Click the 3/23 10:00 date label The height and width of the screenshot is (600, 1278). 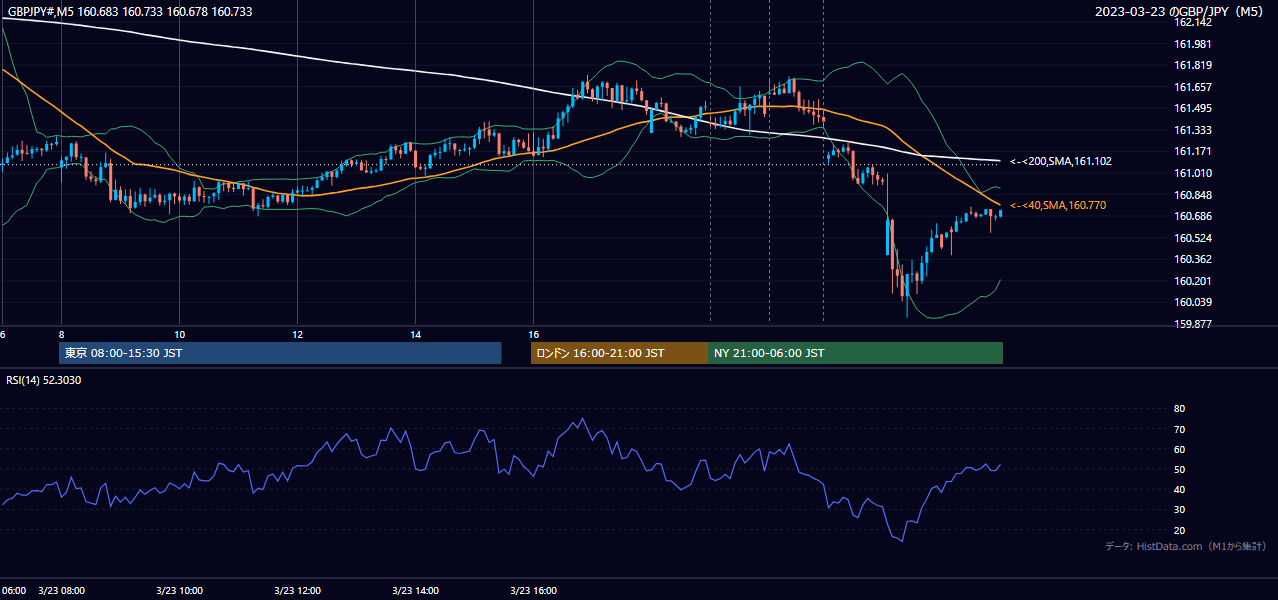coord(179,591)
